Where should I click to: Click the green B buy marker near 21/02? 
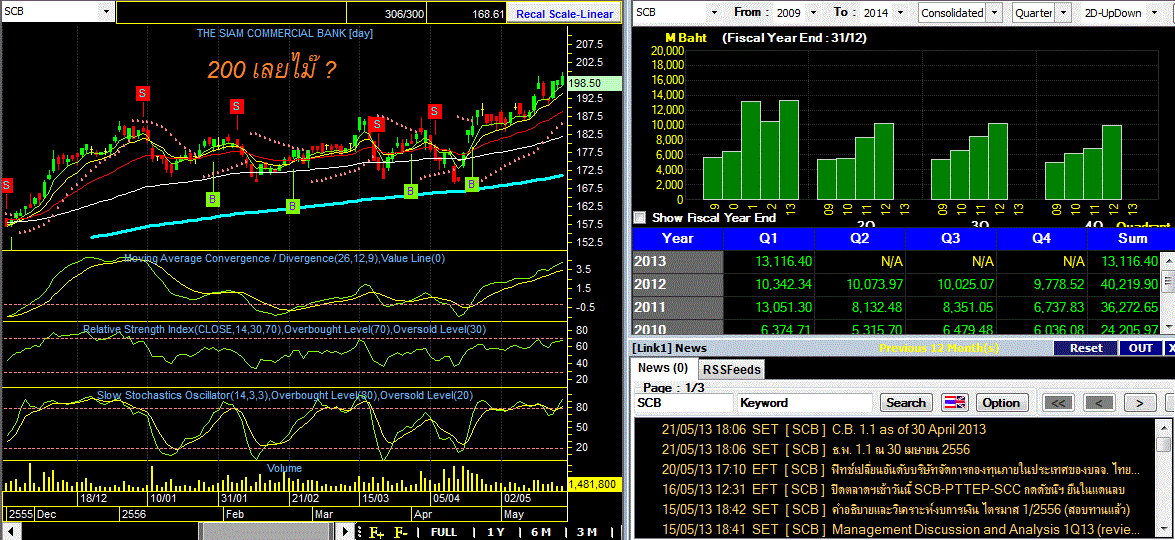[293, 205]
